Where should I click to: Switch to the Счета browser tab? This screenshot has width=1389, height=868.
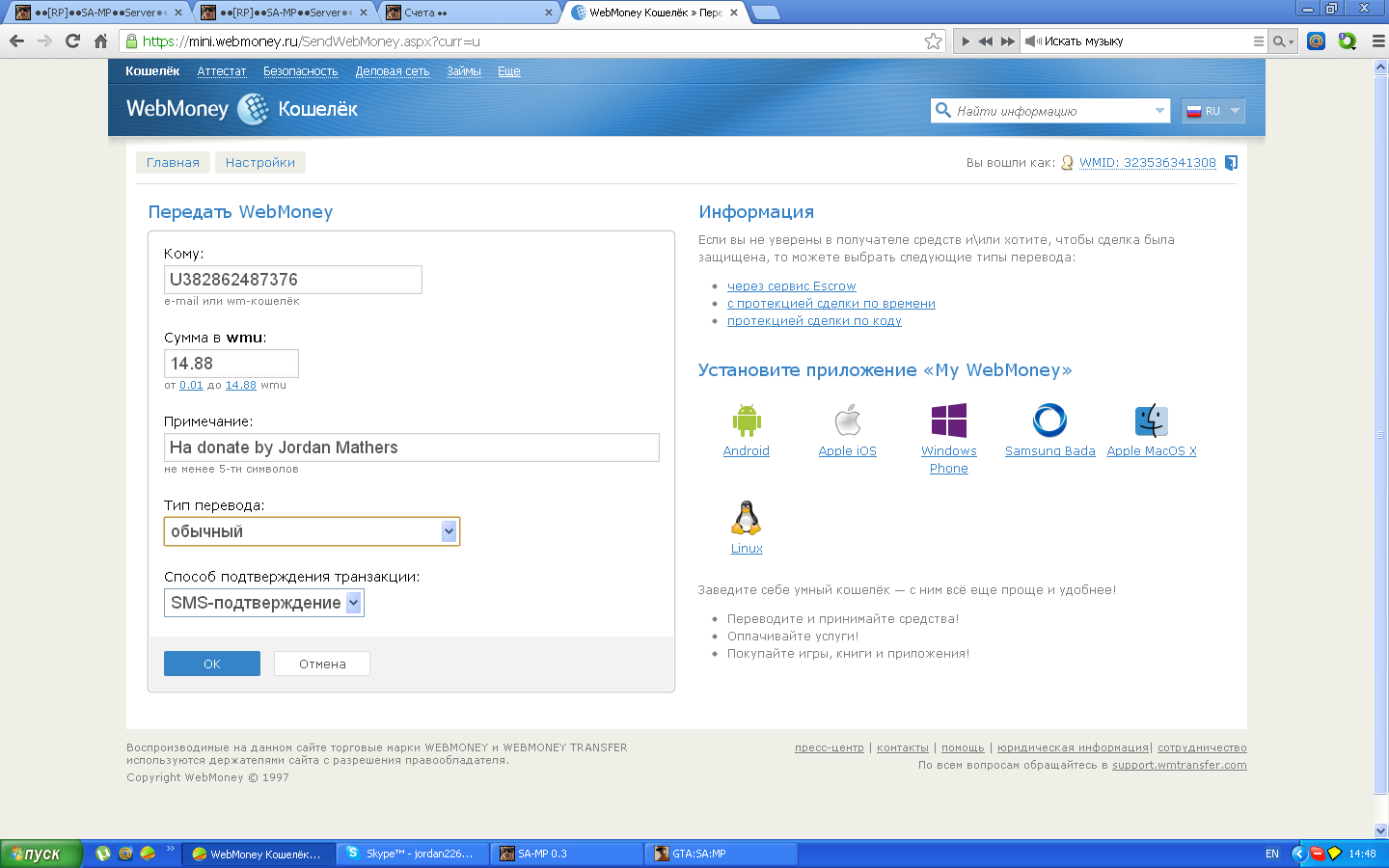(468, 13)
